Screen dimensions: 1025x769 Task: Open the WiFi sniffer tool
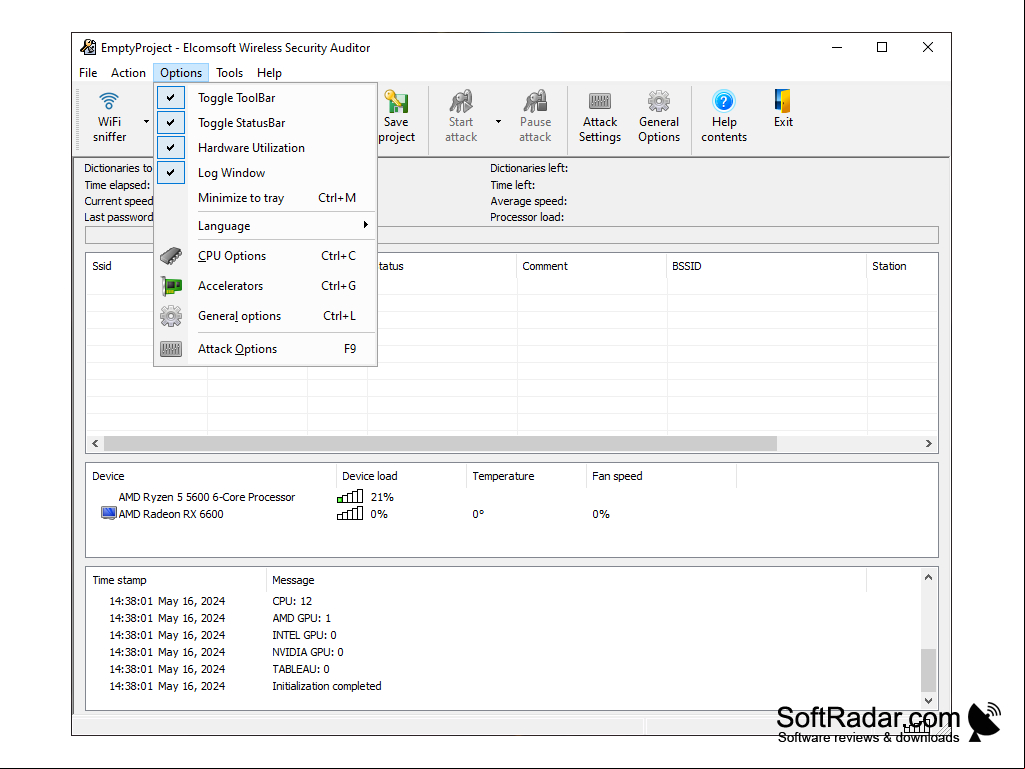[109, 118]
